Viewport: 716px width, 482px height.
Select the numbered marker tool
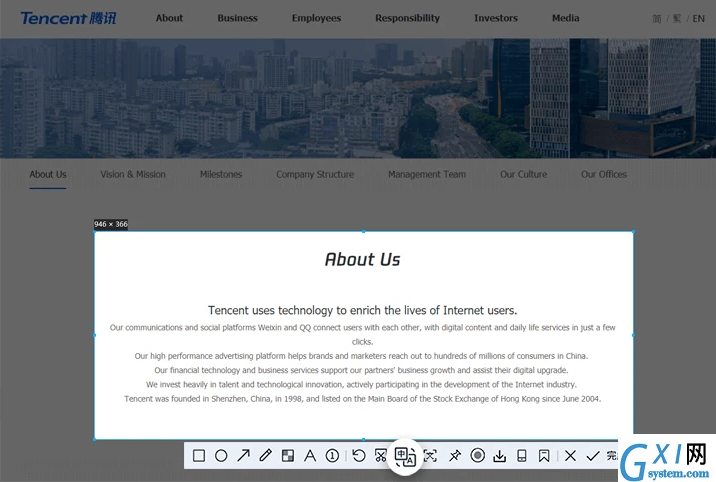pos(332,456)
